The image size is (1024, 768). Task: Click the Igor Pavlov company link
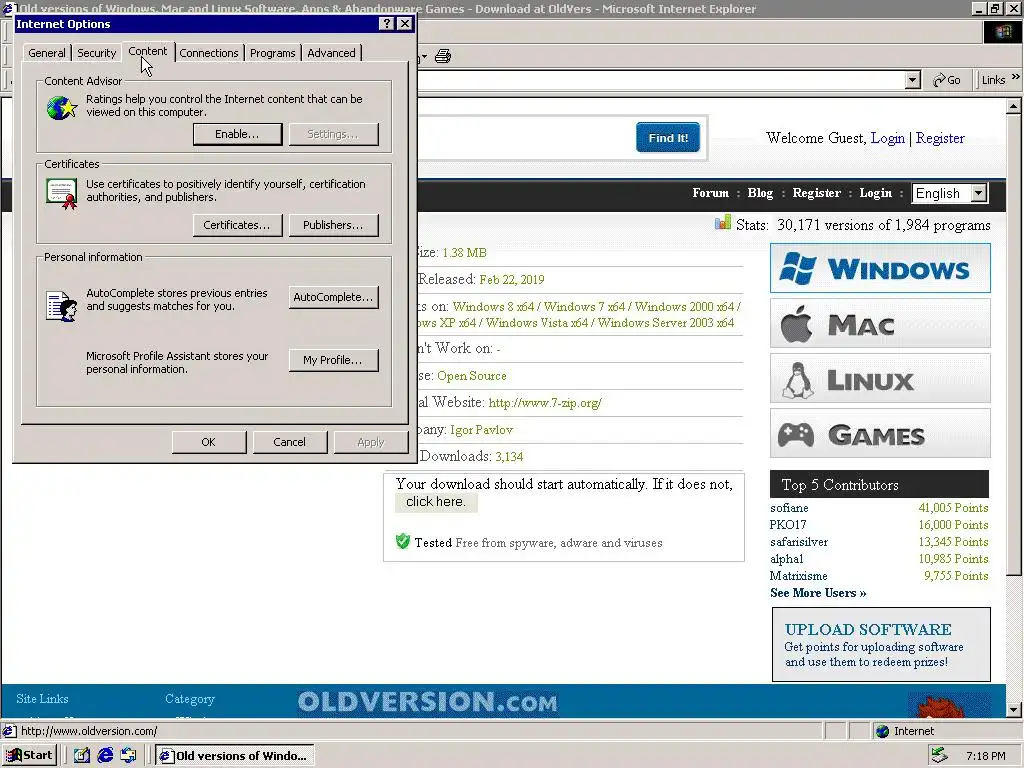click(481, 430)
